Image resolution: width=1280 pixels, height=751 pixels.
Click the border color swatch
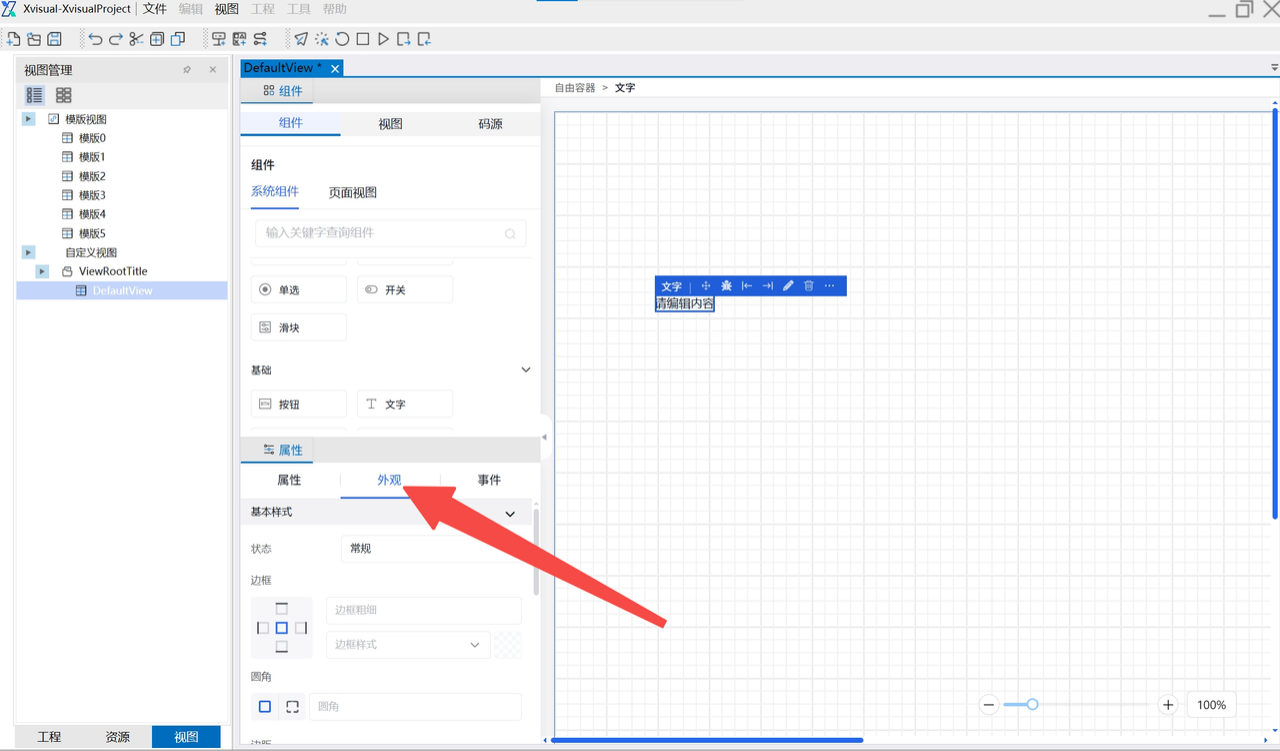pos(508,645)
